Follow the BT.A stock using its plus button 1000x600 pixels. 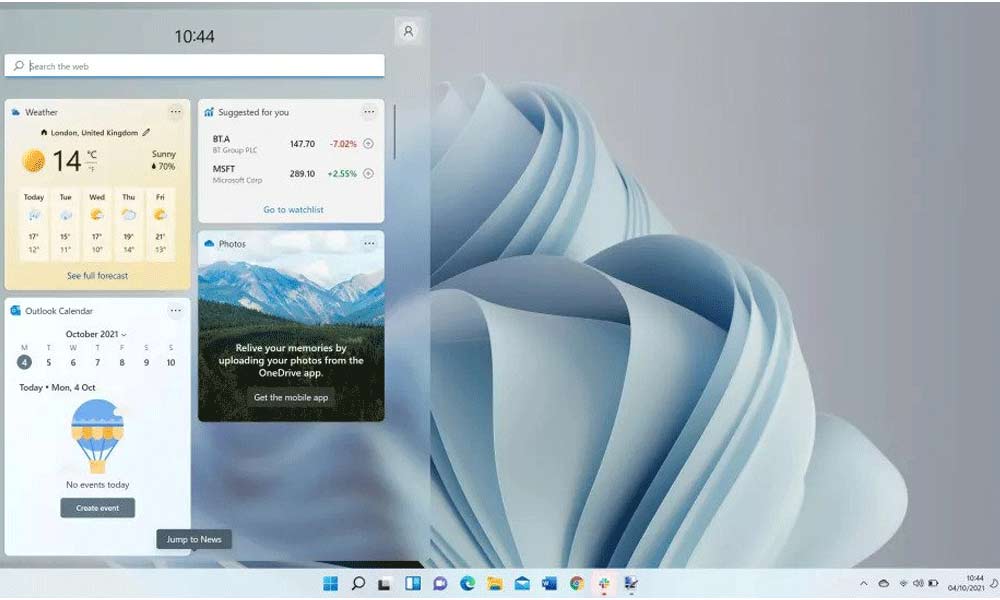(x=369, y=143)
